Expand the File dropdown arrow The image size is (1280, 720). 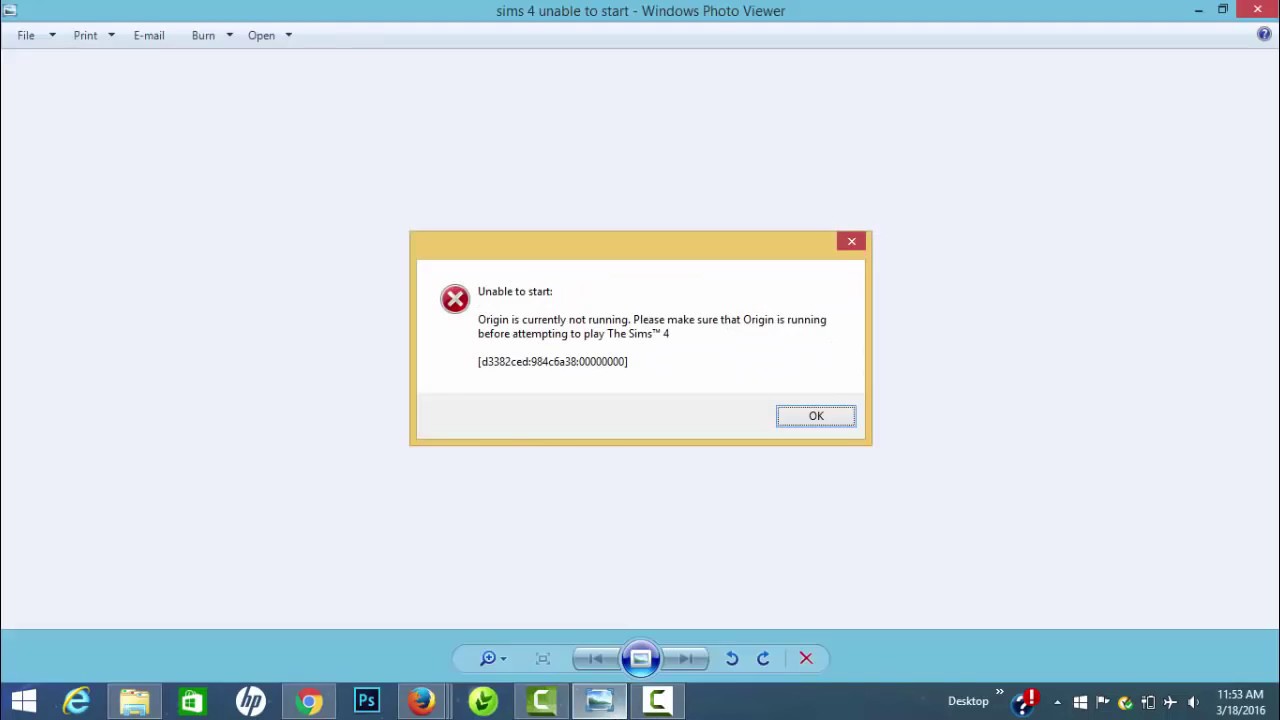[x=52, y=35]
